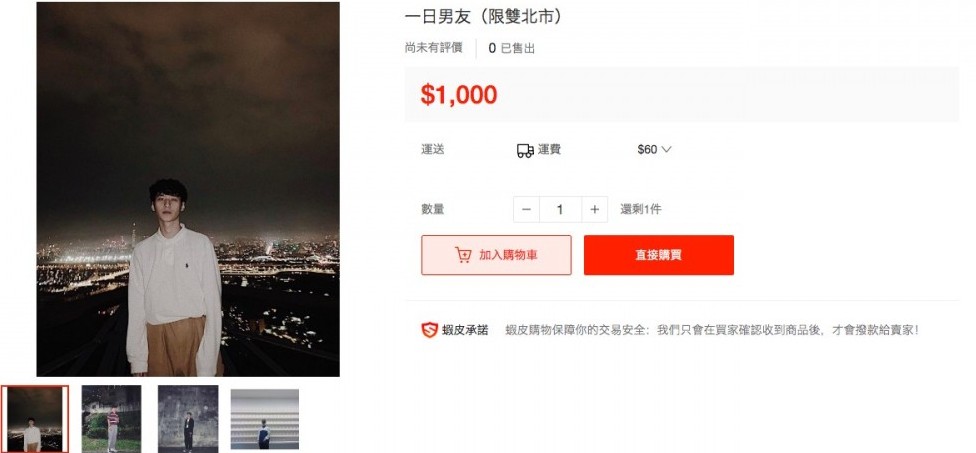Click the $1,000 price text

[x=459, y=95]
